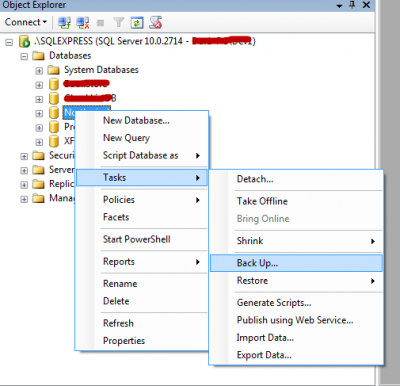Click the Management folder icon

(x=38, y=199)
